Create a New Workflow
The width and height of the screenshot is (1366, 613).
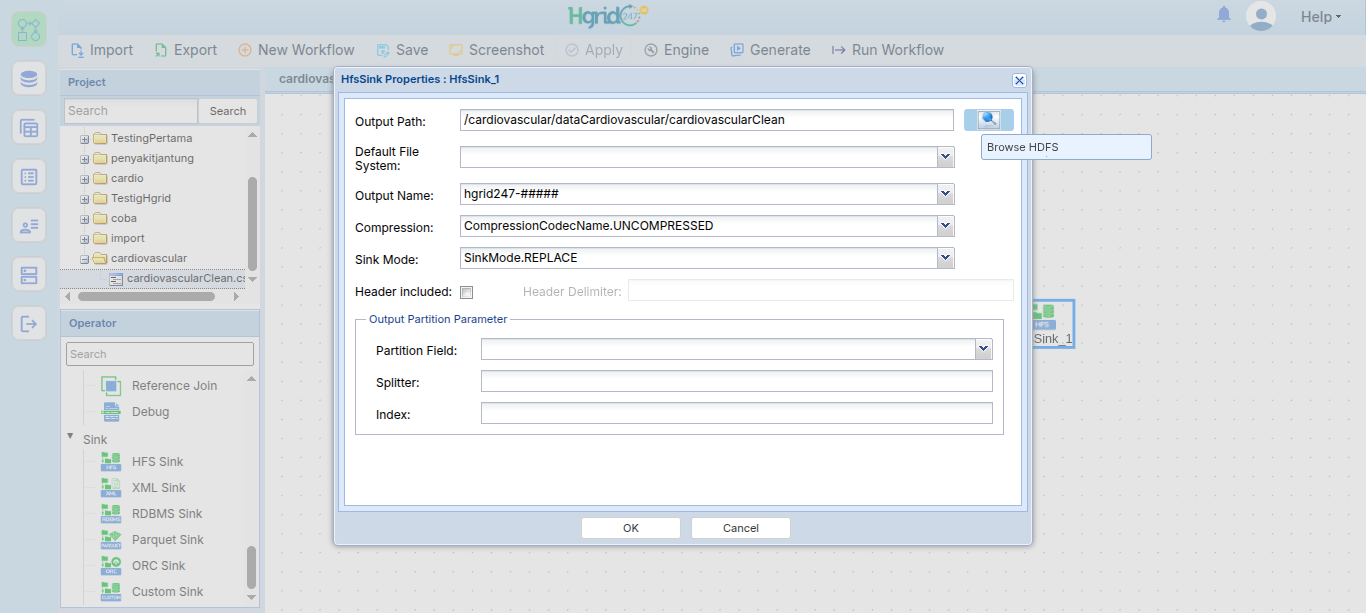tap(296, 50)
